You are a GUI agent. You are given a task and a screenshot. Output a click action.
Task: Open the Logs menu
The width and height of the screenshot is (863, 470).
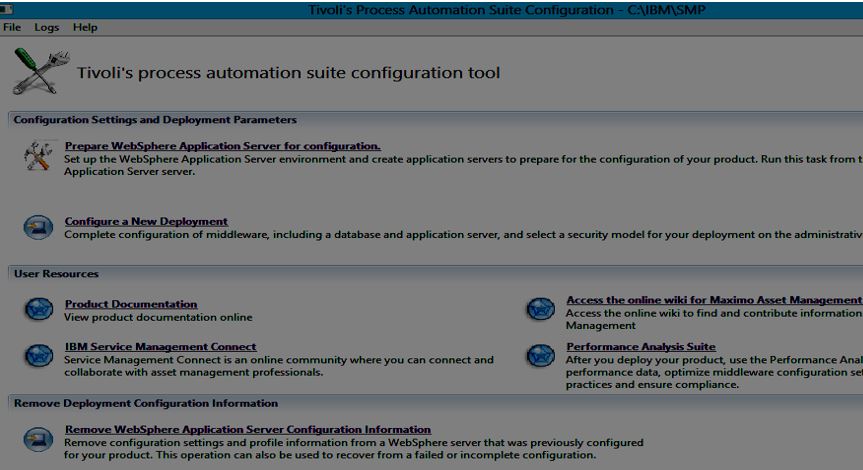pyautogui.click(x=46, y=27)
